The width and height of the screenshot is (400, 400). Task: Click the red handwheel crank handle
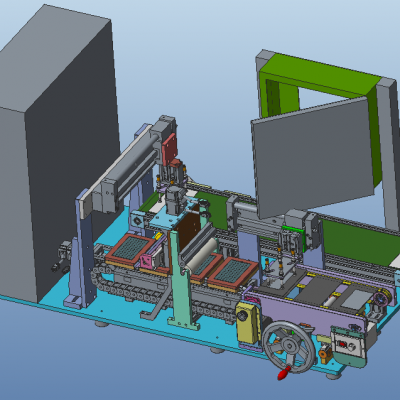tap(283, 373)
